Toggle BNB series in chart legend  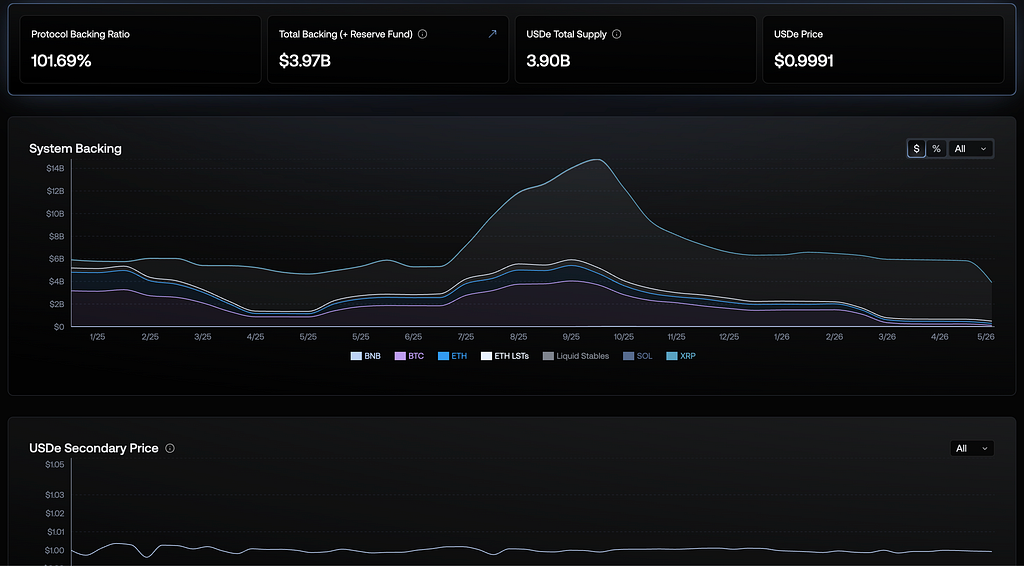coord(366,356)
